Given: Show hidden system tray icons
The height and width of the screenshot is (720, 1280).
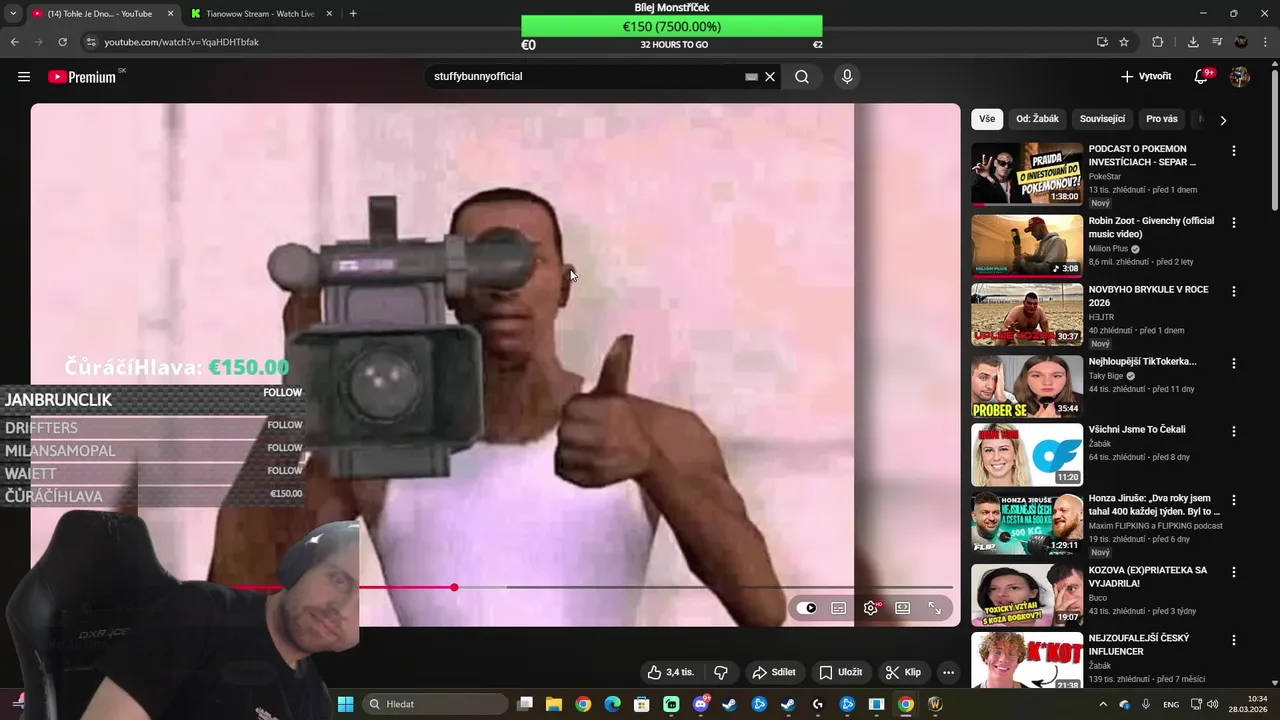Looking at the screenshot, I should coord(1103,704).
